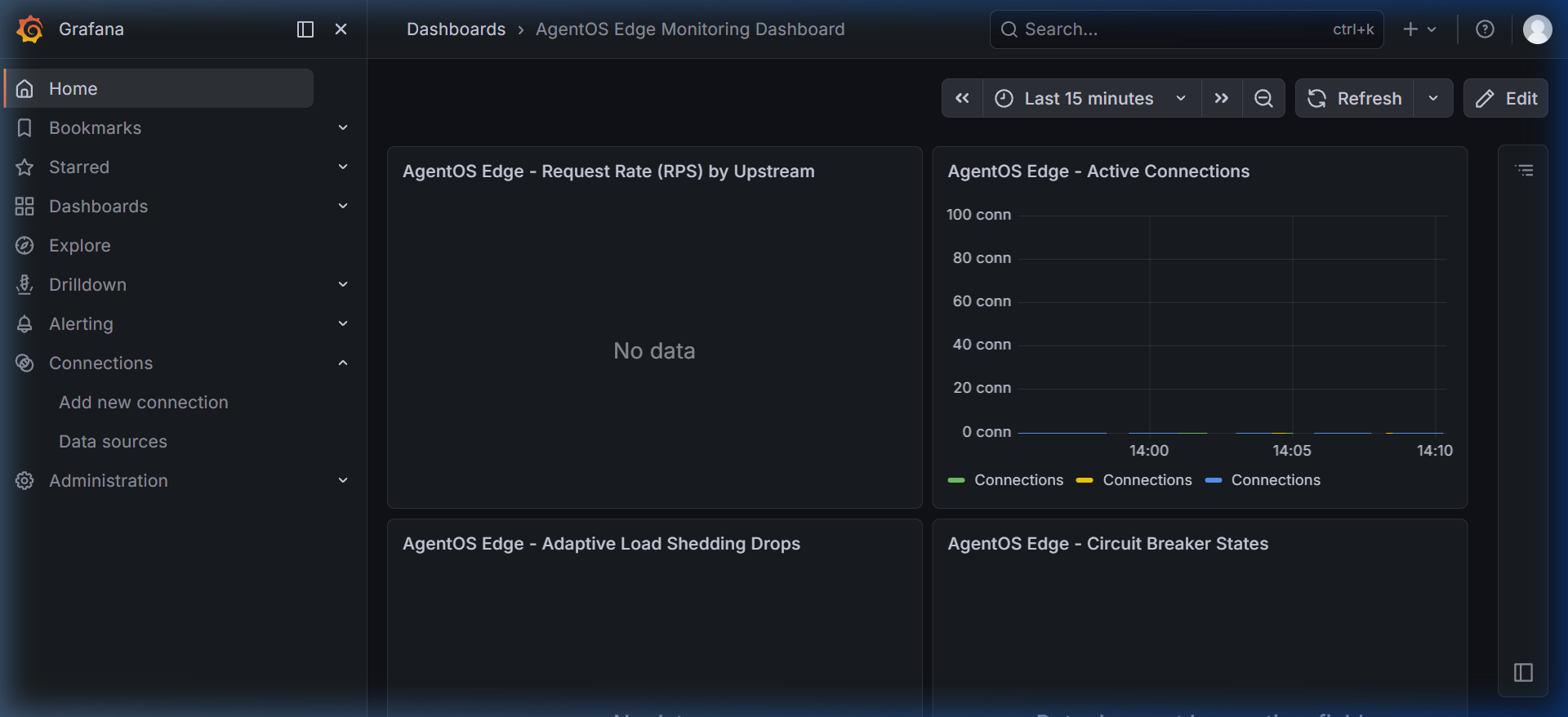
Task: Click the refresh arrows icon
Action: pos(1316,99)
